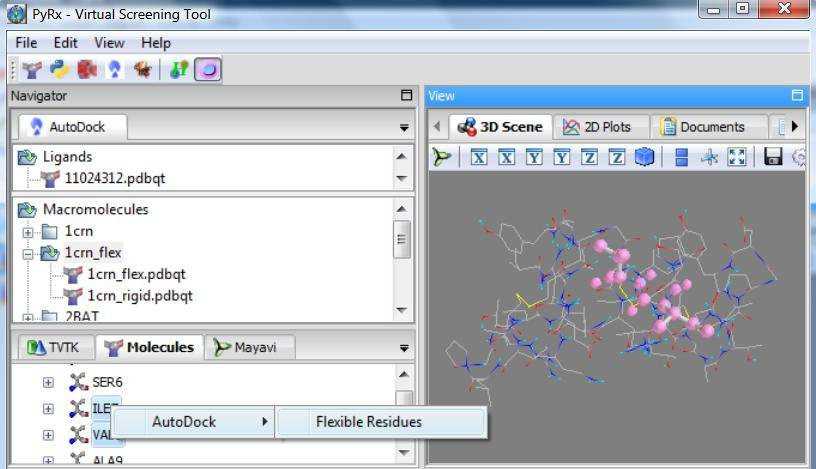Viewport: 816px width, 469px height.
Task: Open the File menu
Action: coord(26,43)
